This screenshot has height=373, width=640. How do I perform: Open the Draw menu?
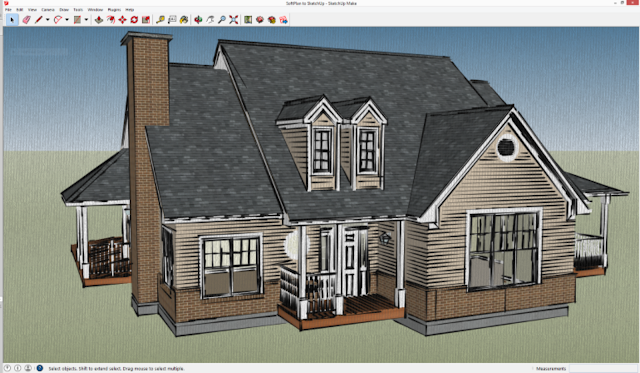pos(64,9)
